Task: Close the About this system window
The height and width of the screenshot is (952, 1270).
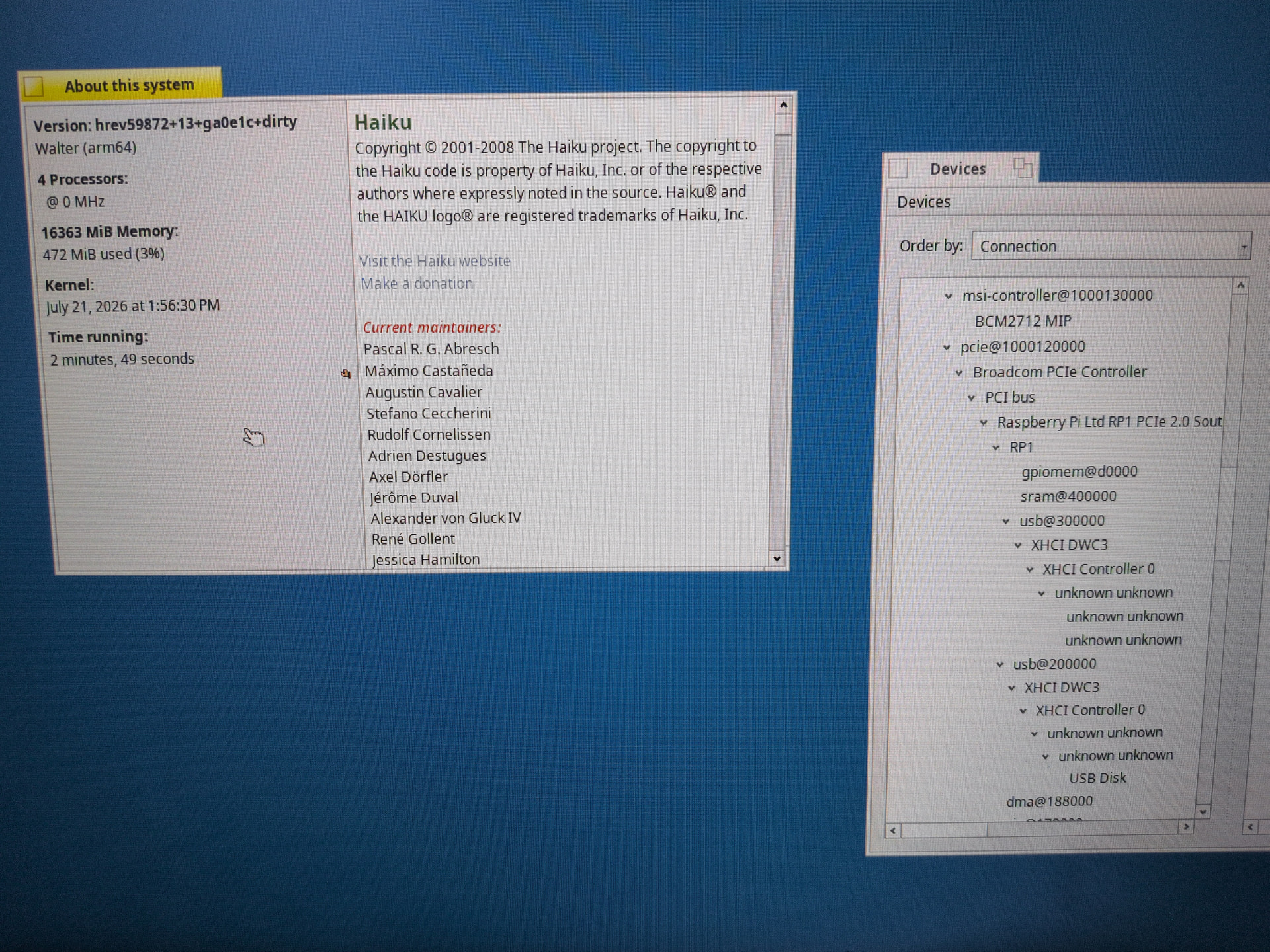Action: point(33,86)
